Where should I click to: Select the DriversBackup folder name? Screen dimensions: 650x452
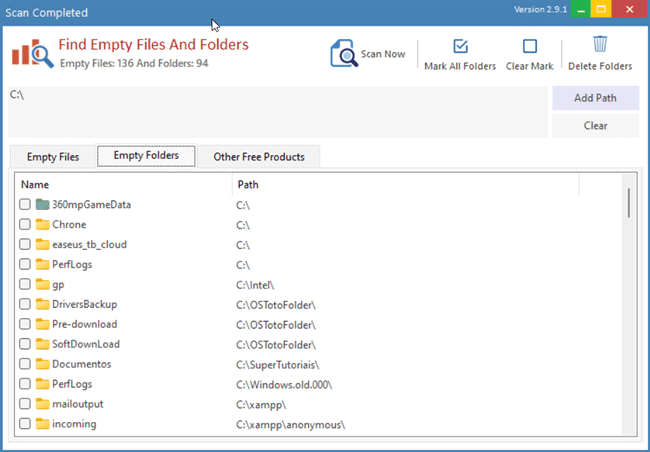(x=85, y=304)
